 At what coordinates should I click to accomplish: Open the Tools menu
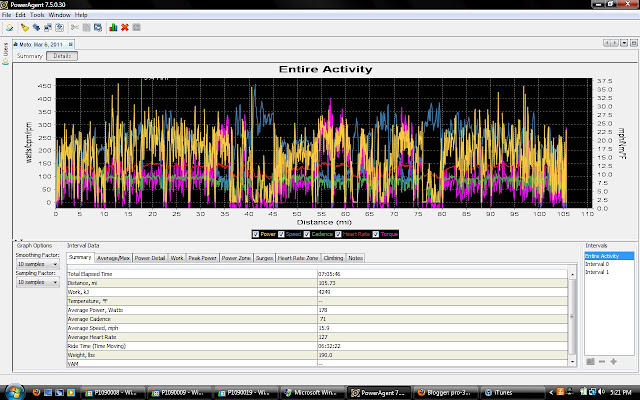(x=36, y=15)
